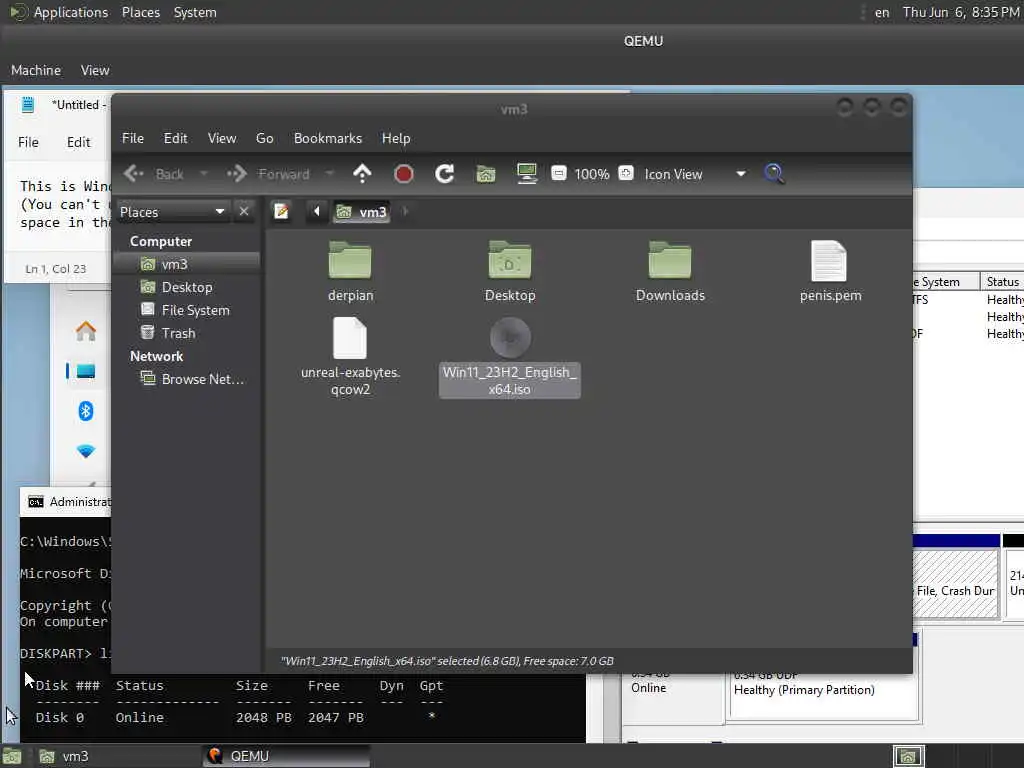This screenshot has height=768, width=1024.
Task: Click the clock showing Thu Jun 6
Action: pyautogui.click(x=961, y=12)
